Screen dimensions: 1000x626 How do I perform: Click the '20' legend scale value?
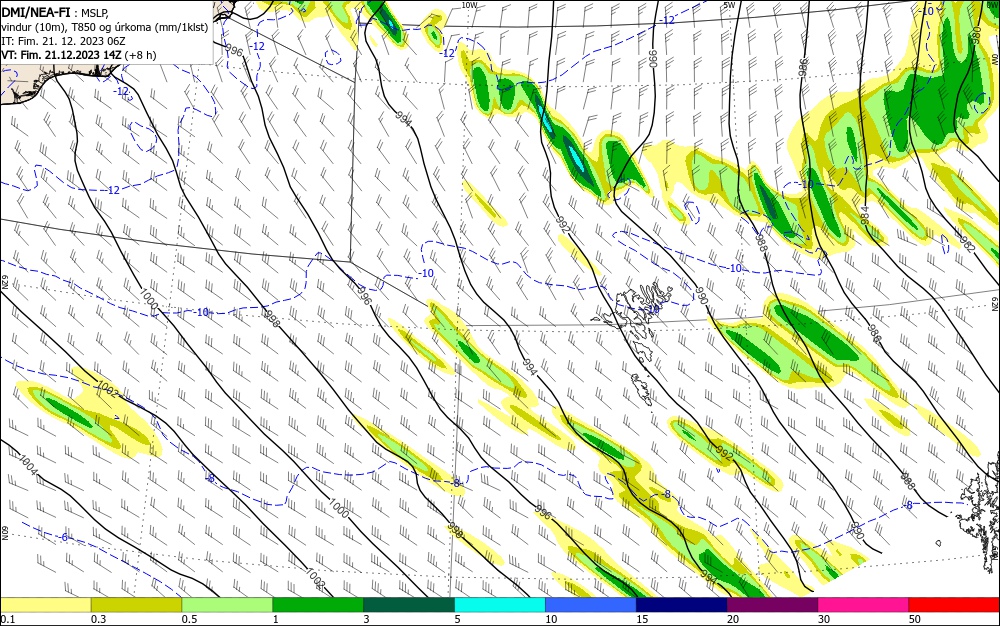tap(733, 619)
